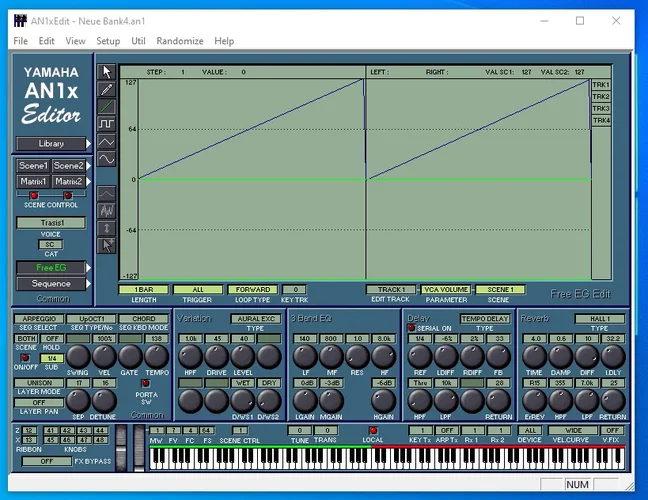Open the Edit menu

tap(46, 41)
